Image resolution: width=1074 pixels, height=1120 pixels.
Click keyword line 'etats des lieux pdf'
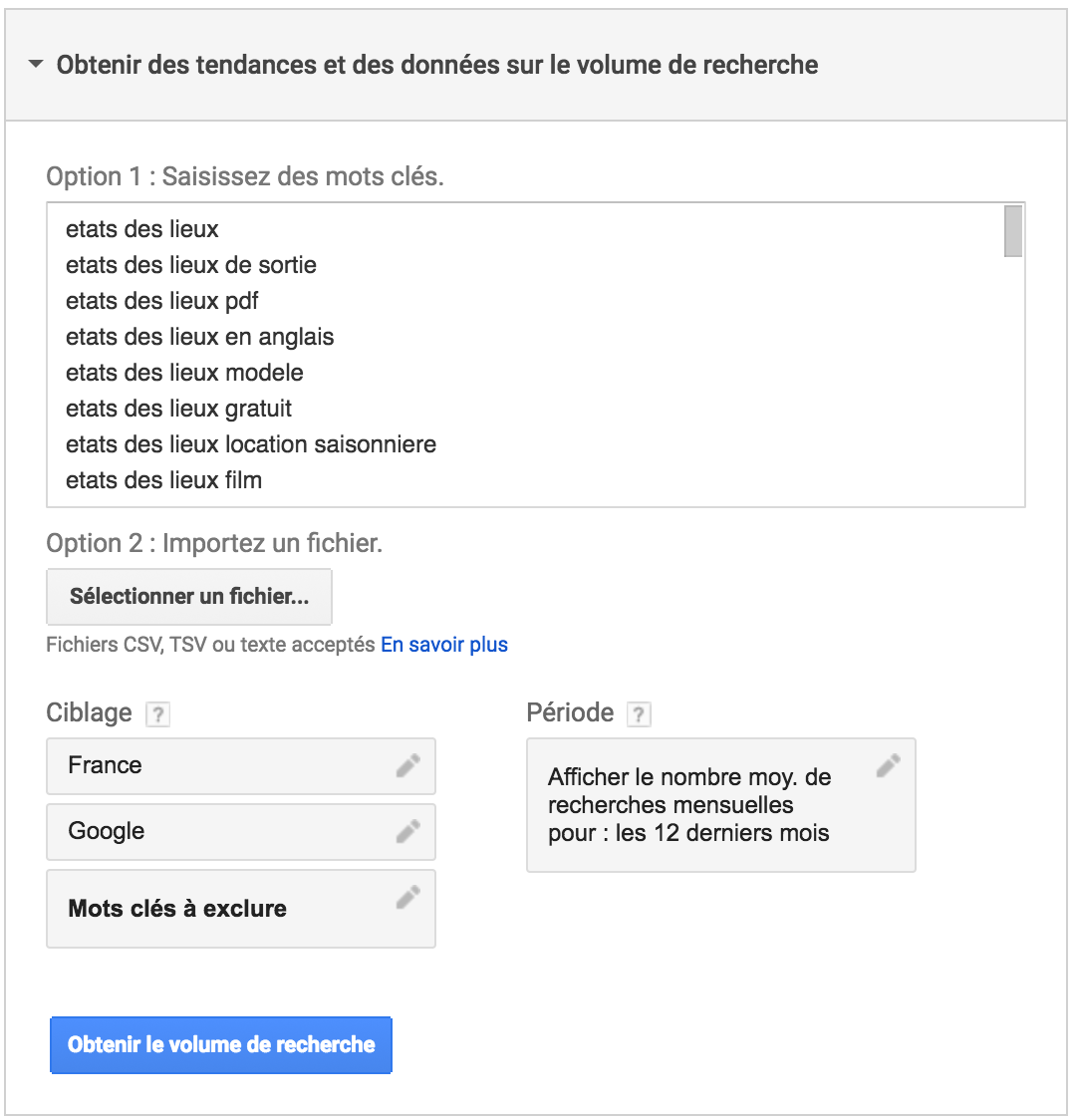click(162, 302)
